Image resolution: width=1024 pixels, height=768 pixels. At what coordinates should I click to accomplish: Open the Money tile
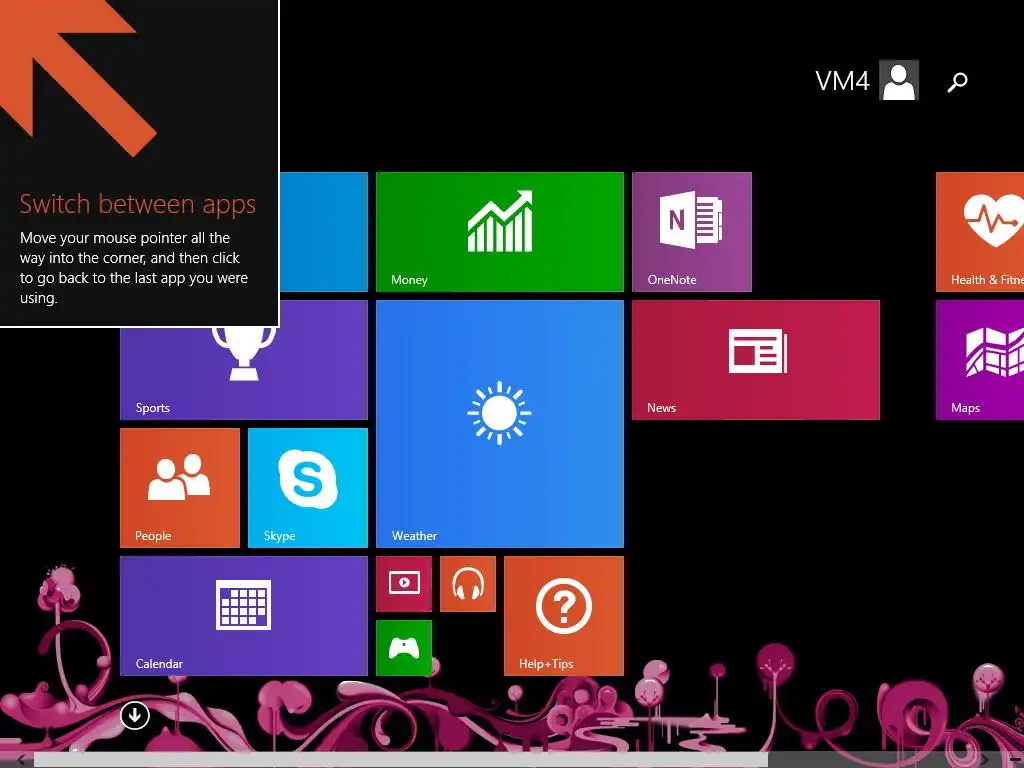point(500,232)
